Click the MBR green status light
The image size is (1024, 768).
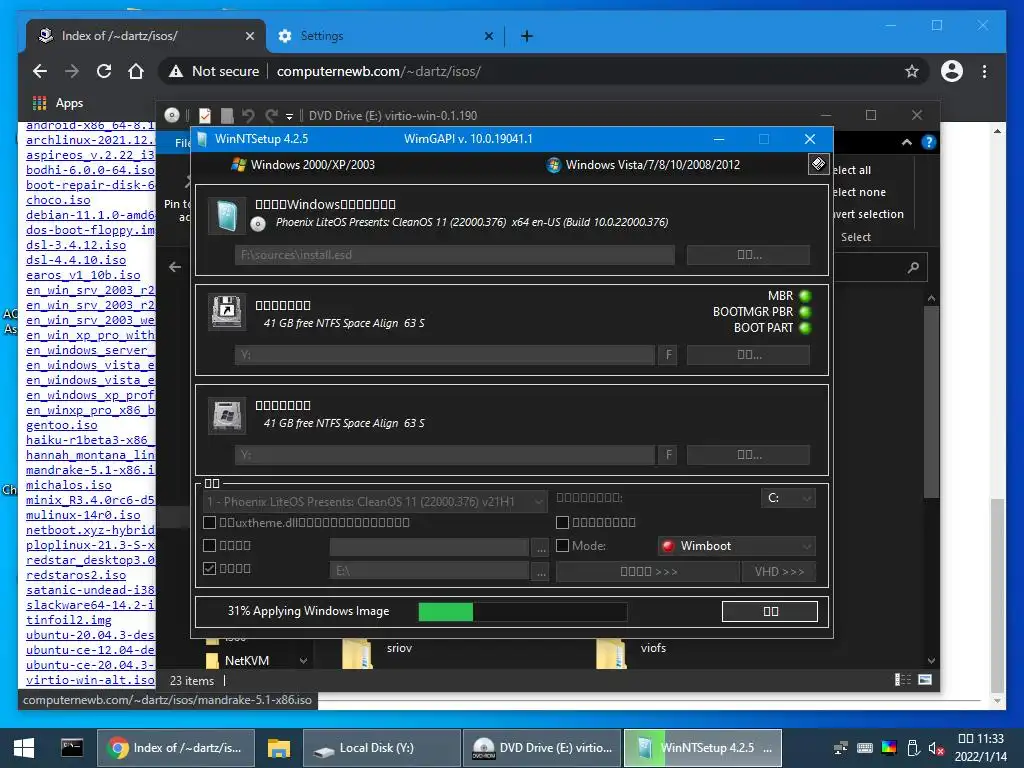click(805, 296)
